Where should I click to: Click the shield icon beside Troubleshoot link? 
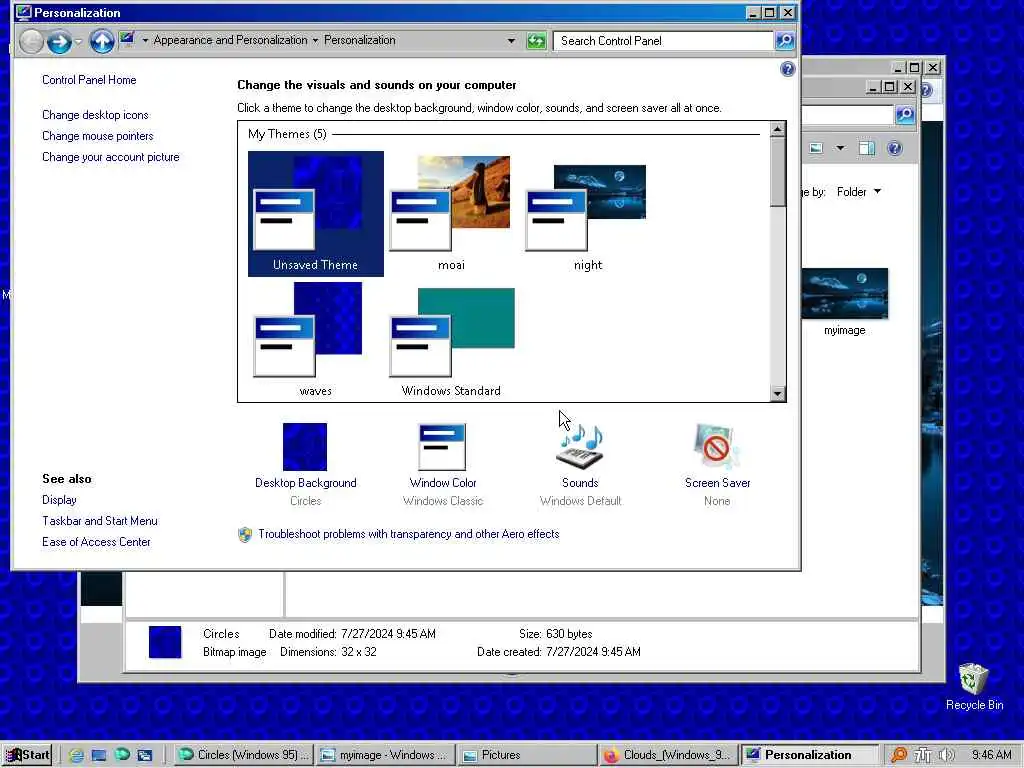click(245, 535)
